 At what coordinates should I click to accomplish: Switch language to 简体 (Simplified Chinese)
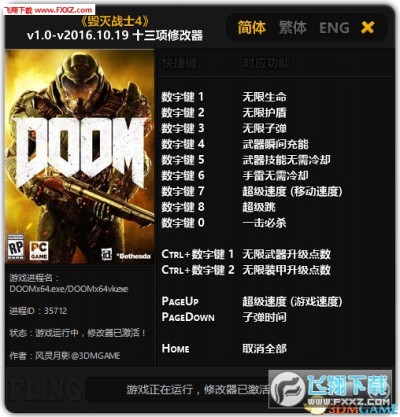pos(252,28)
